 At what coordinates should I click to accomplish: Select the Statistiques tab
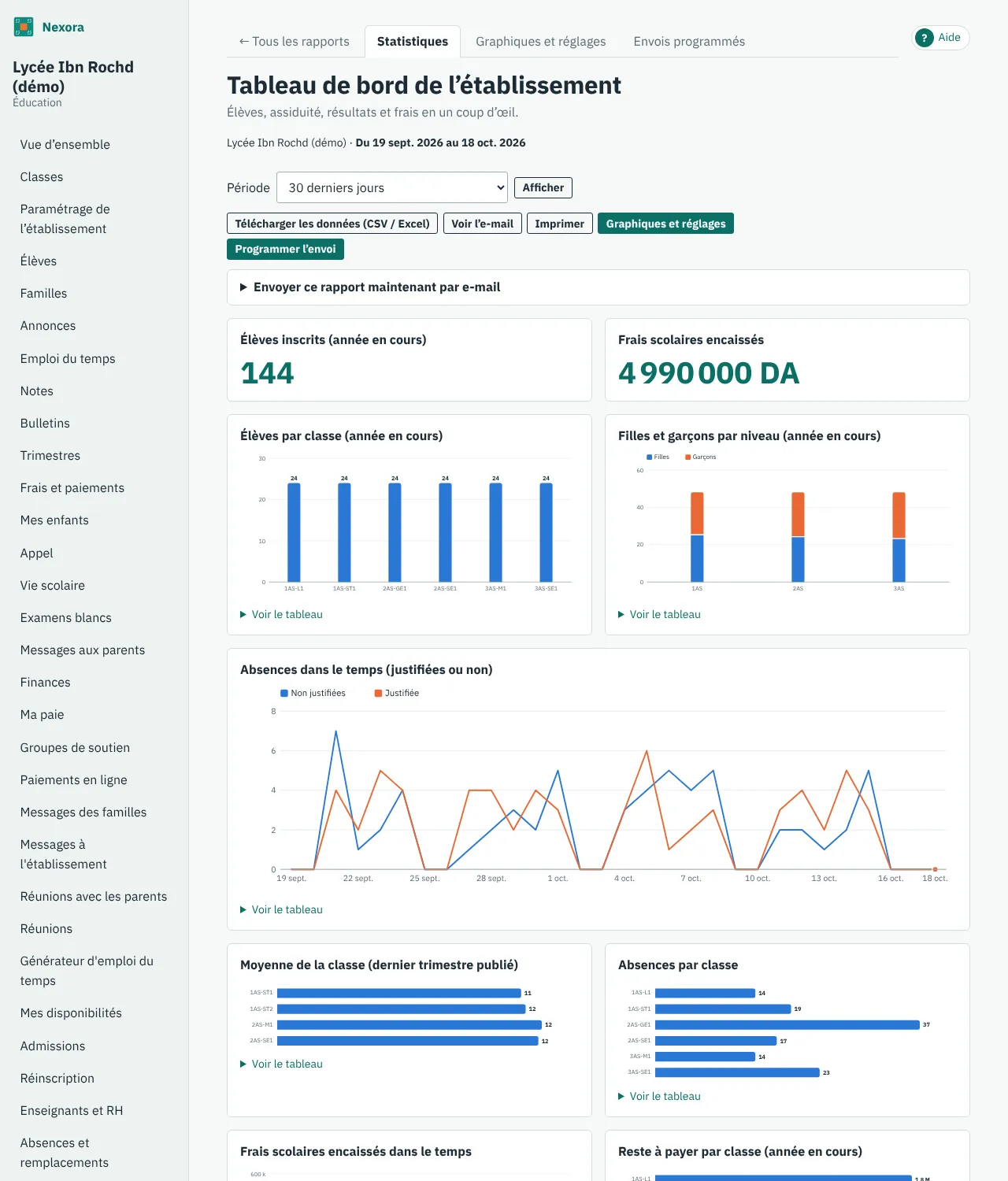point(413,41)
